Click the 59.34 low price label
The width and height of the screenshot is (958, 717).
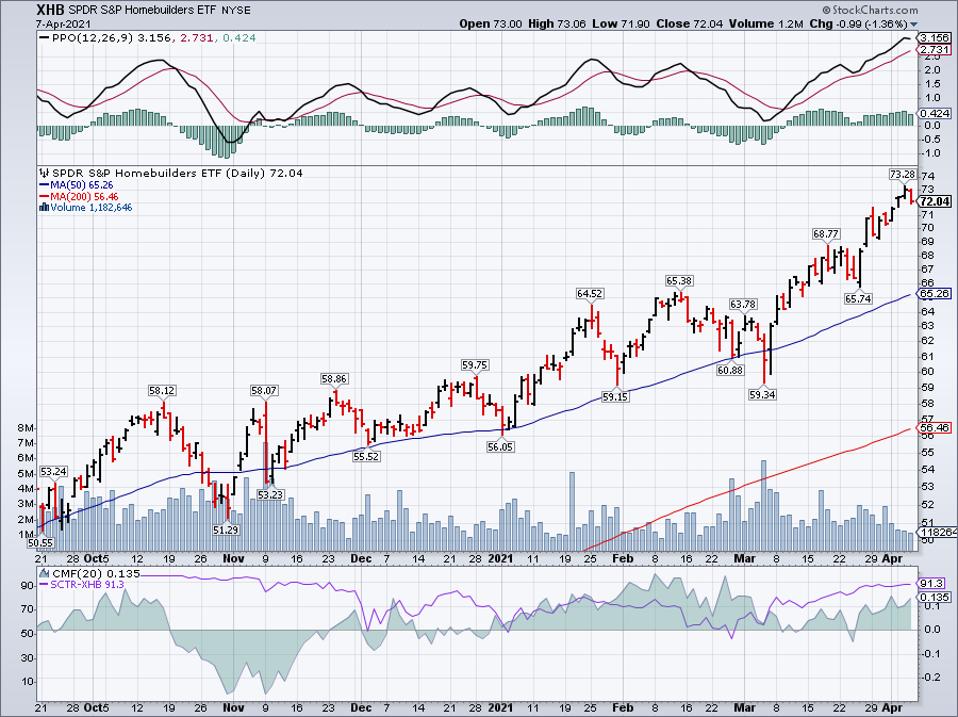pos(762,395)
